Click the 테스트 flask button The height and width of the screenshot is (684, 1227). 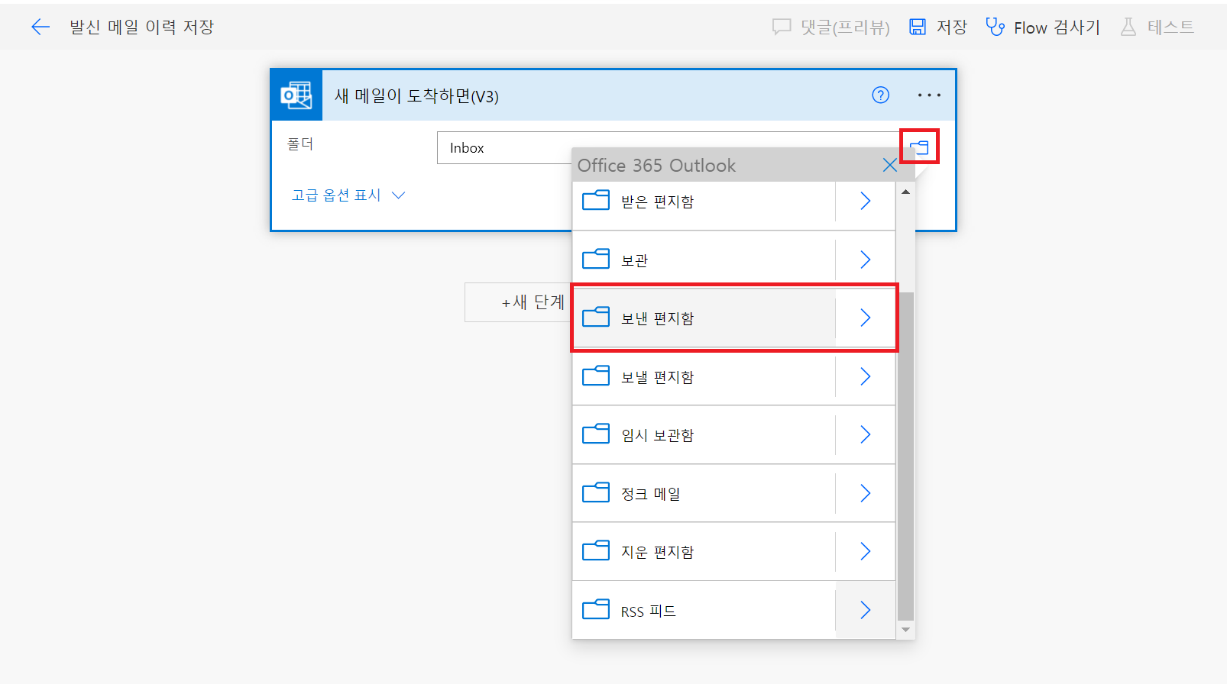[1157, 27]
